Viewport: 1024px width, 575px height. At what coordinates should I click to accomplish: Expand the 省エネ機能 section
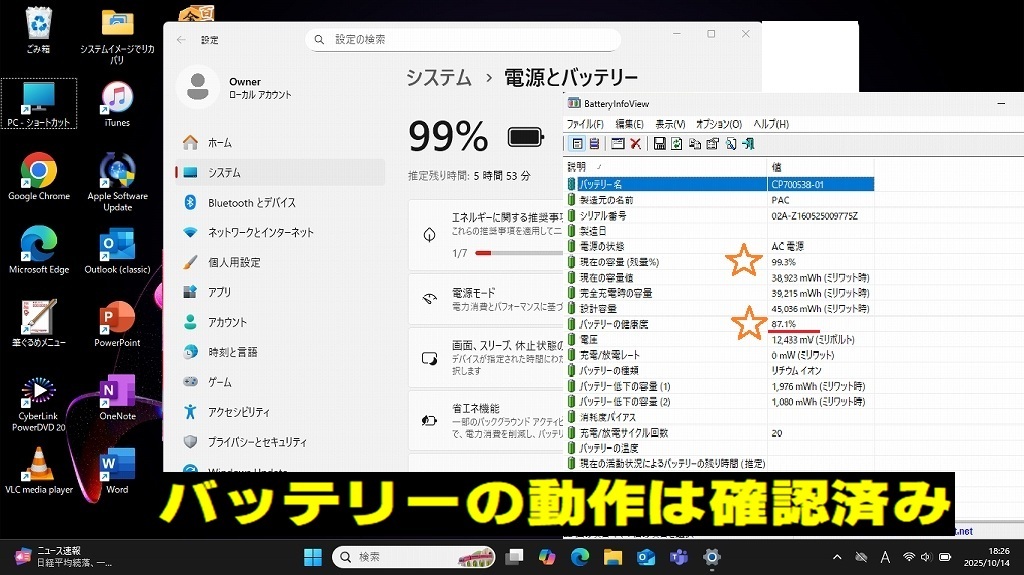pyautogui.click(x=486, y=420)
